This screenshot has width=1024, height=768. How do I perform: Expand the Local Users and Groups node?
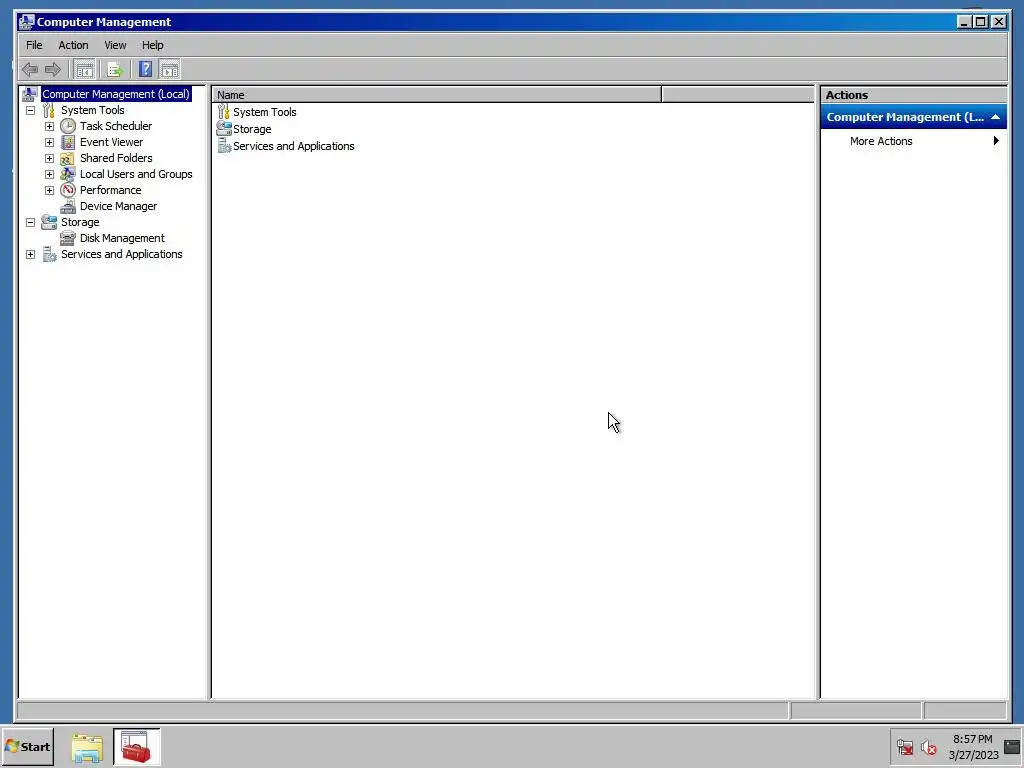pos(50,174)
